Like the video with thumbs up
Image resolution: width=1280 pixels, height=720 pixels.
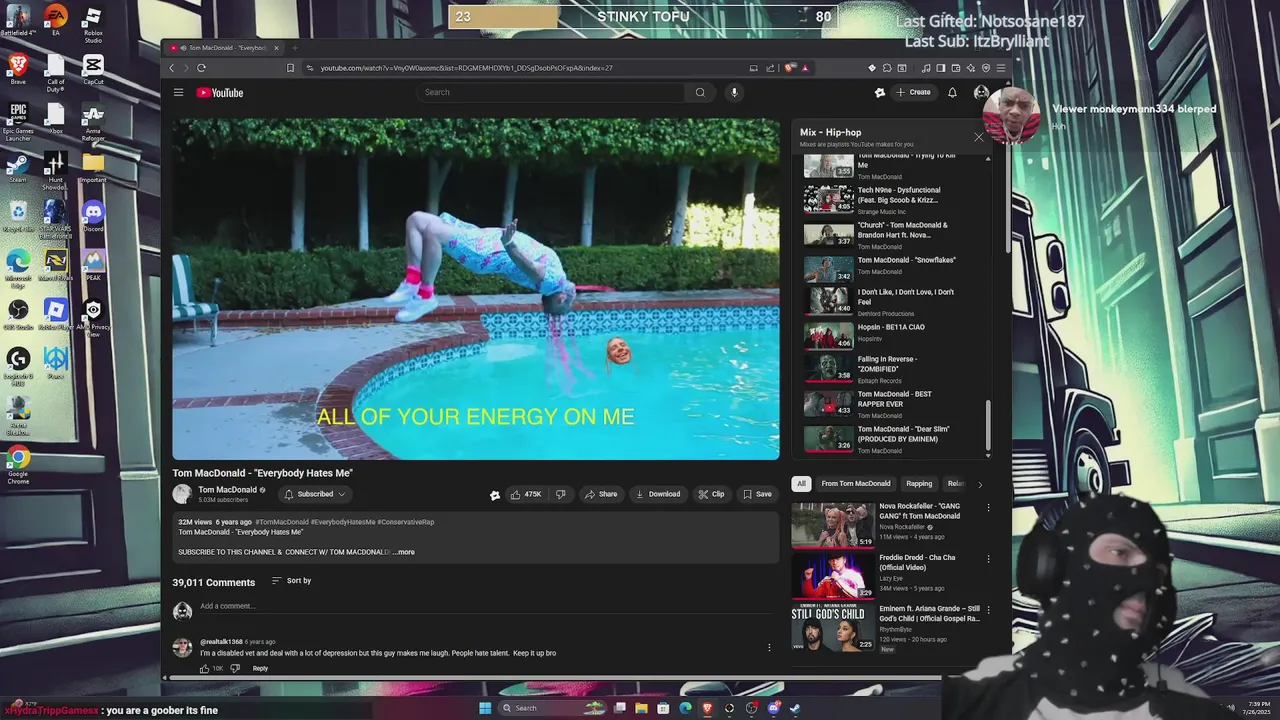[x=525, y=494]
